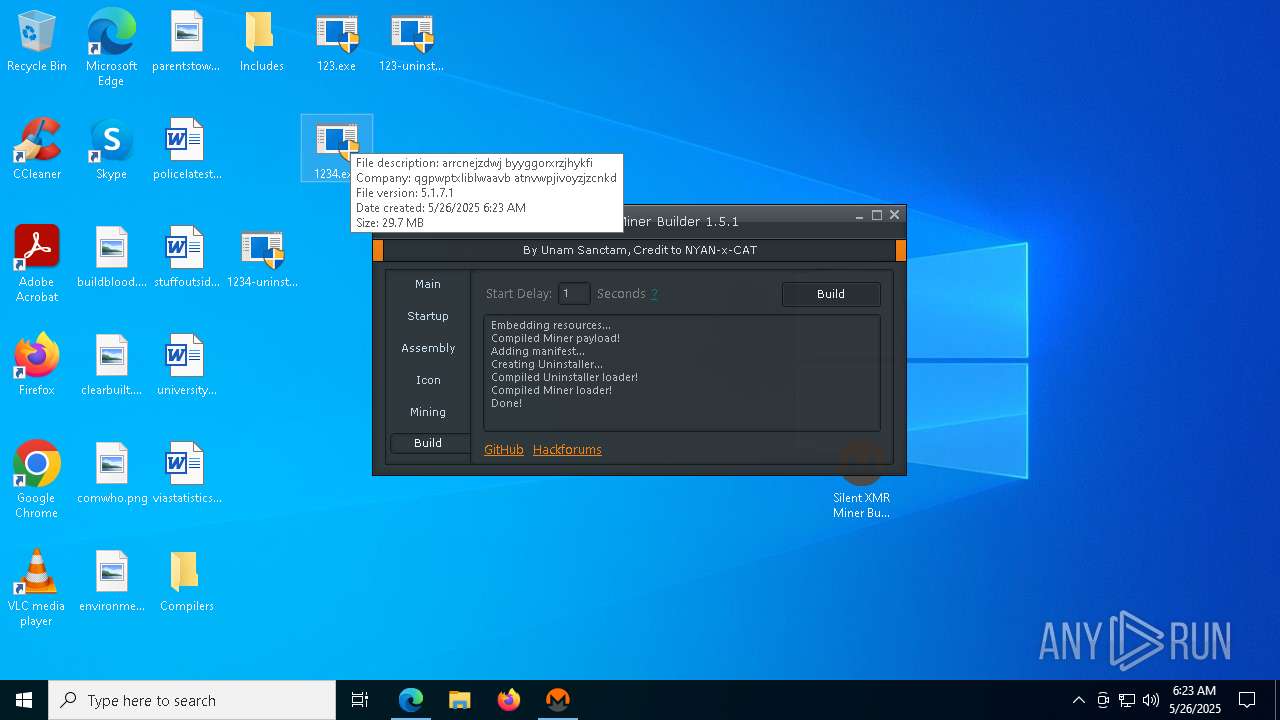The width and height of the screenshot is (1280, 720).
Task: Click 'Creating Uninstaller...' log line
Action: 547,364
